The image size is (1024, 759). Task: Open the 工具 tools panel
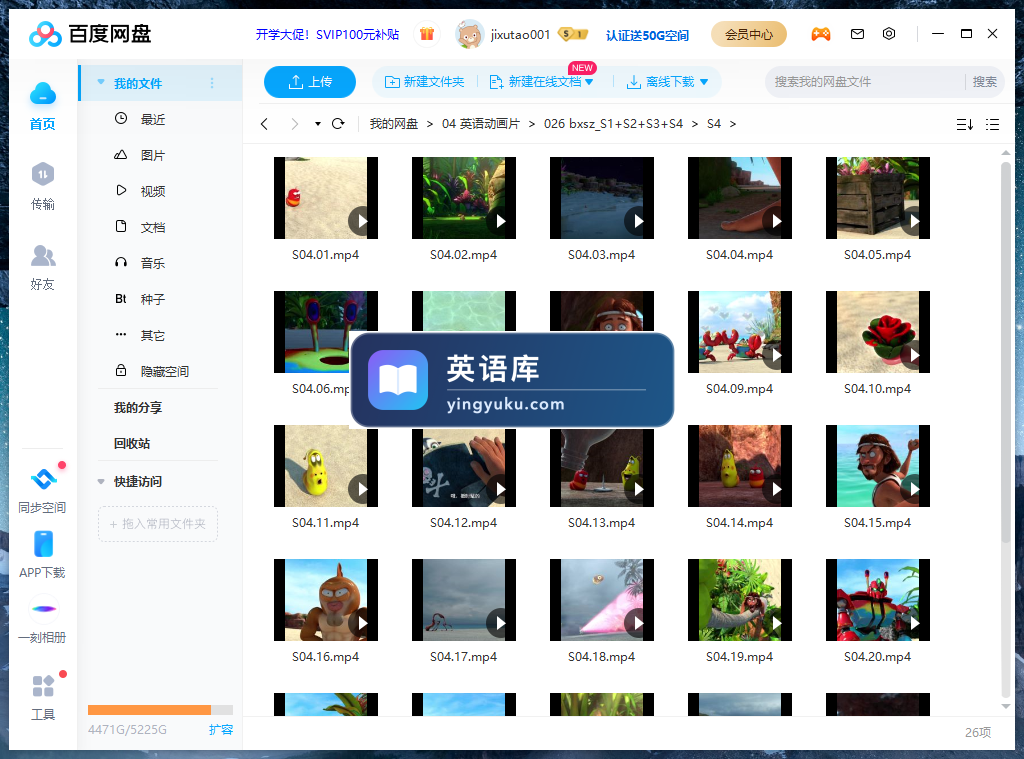[42, 698]
